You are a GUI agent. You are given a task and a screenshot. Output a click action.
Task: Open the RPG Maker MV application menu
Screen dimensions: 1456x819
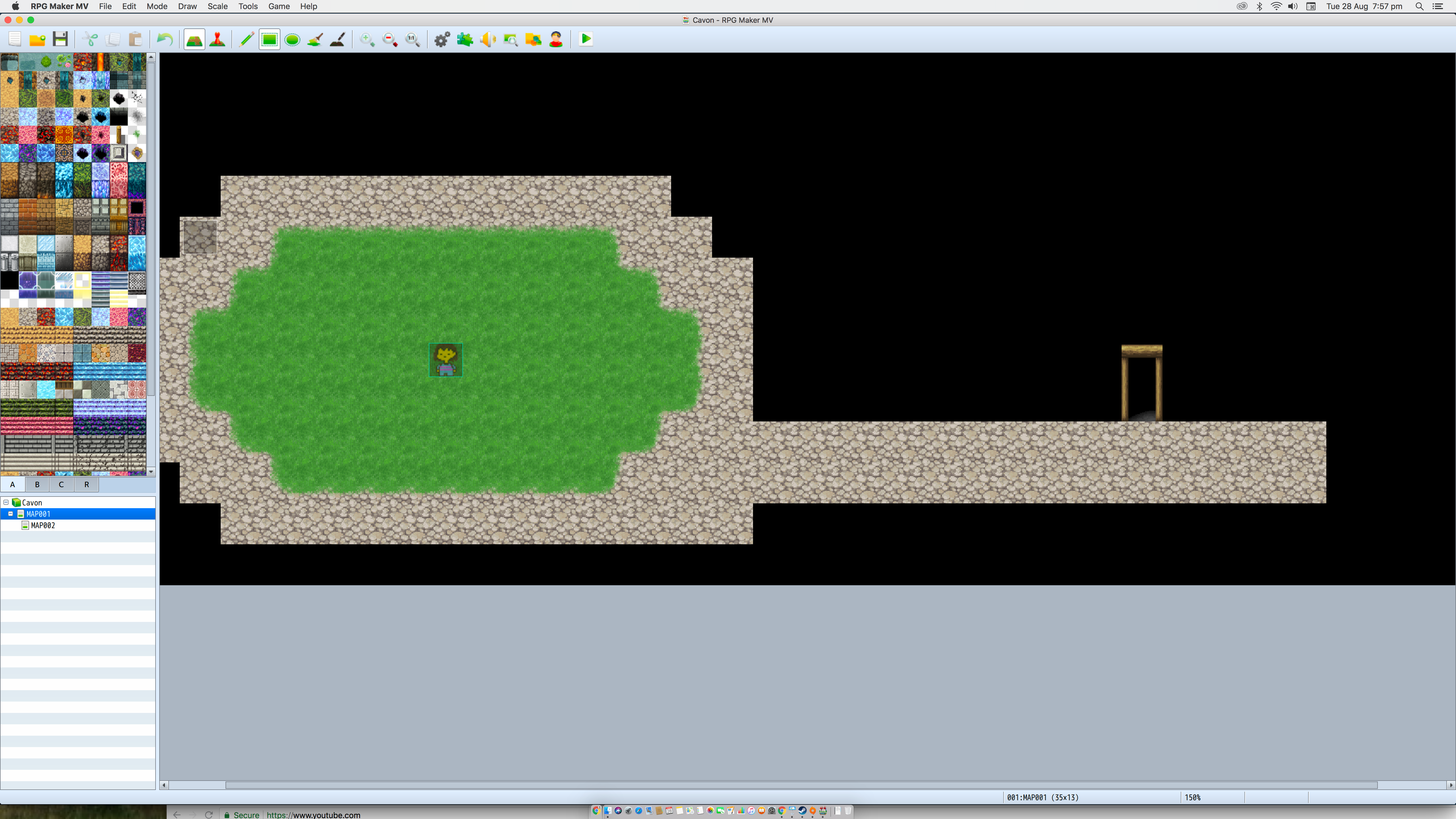click(x=59, y=6)
